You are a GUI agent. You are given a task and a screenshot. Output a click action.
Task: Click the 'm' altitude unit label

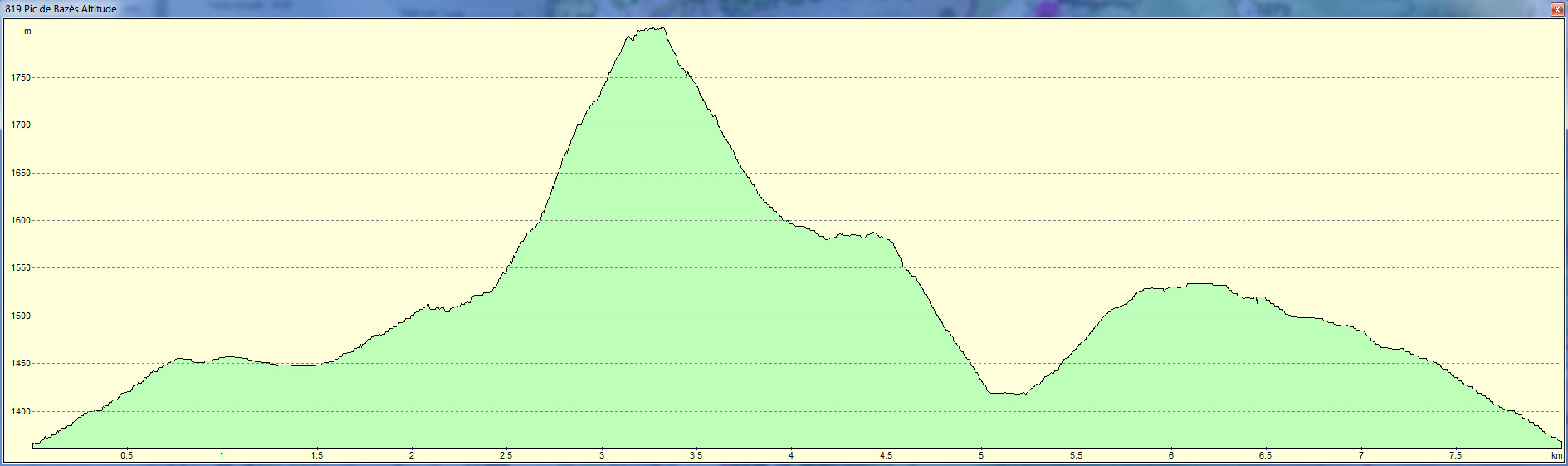27,32
